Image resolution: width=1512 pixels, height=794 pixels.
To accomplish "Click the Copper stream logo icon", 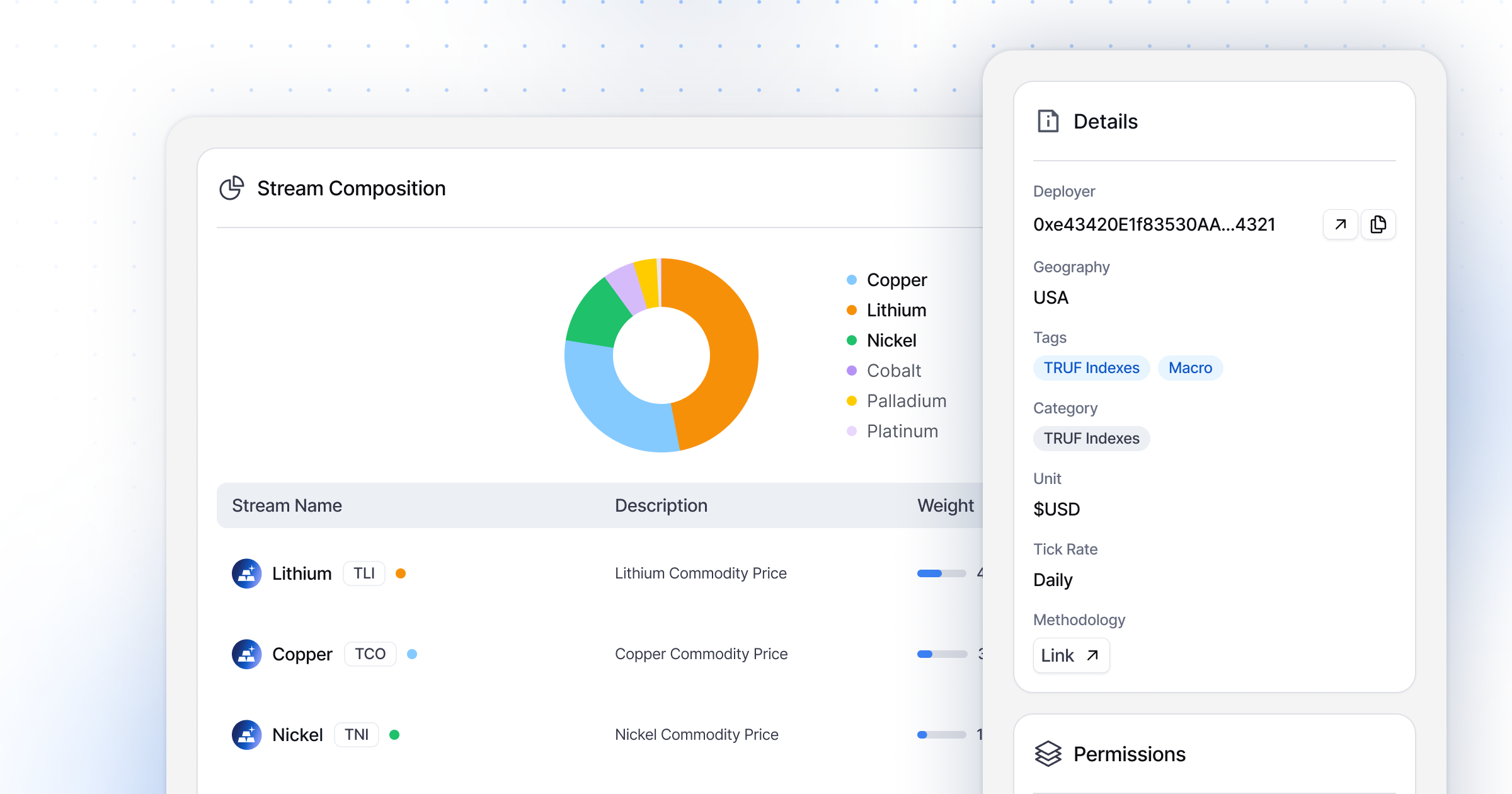I will (247, 654).
